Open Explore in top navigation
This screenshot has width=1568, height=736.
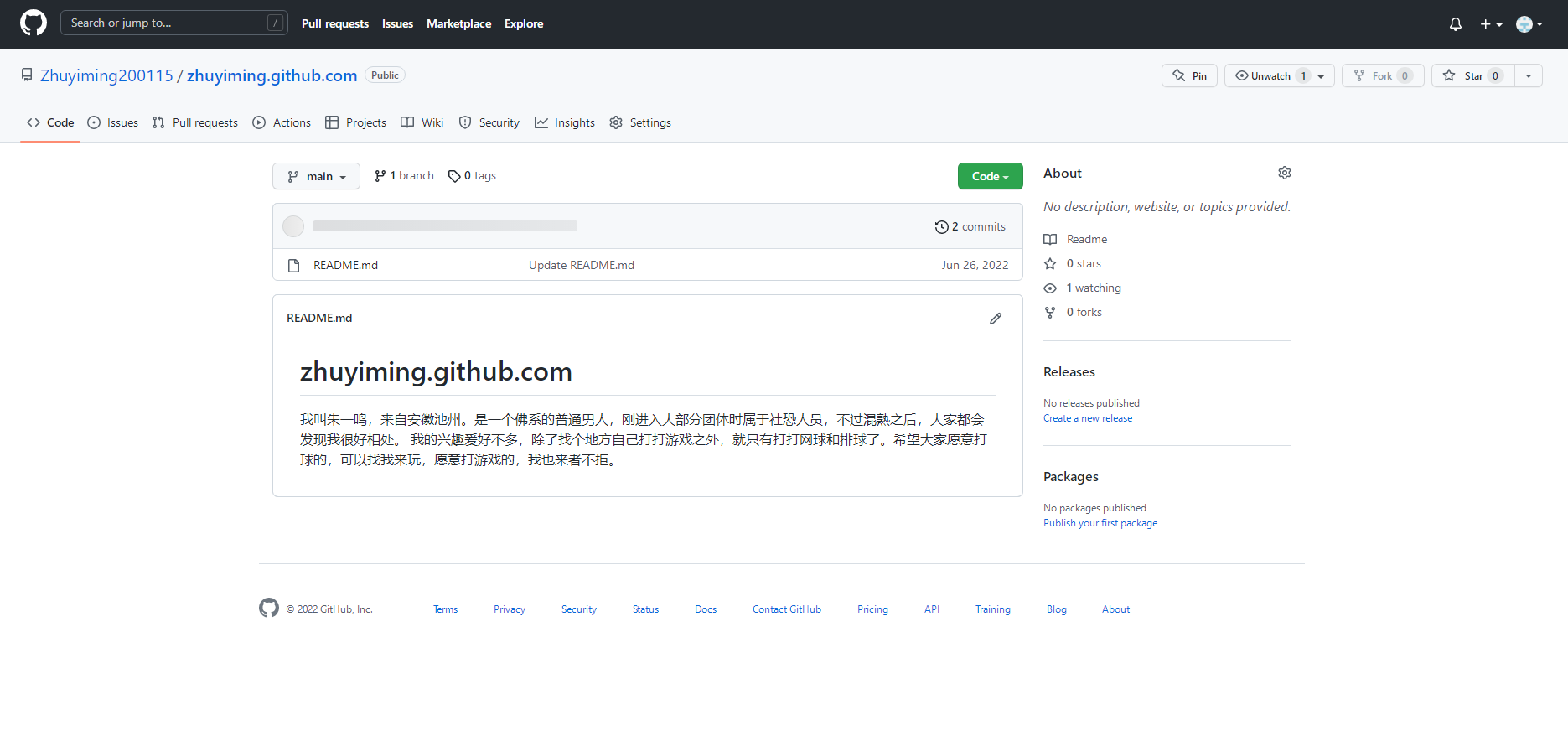click(x=524, y=23)
